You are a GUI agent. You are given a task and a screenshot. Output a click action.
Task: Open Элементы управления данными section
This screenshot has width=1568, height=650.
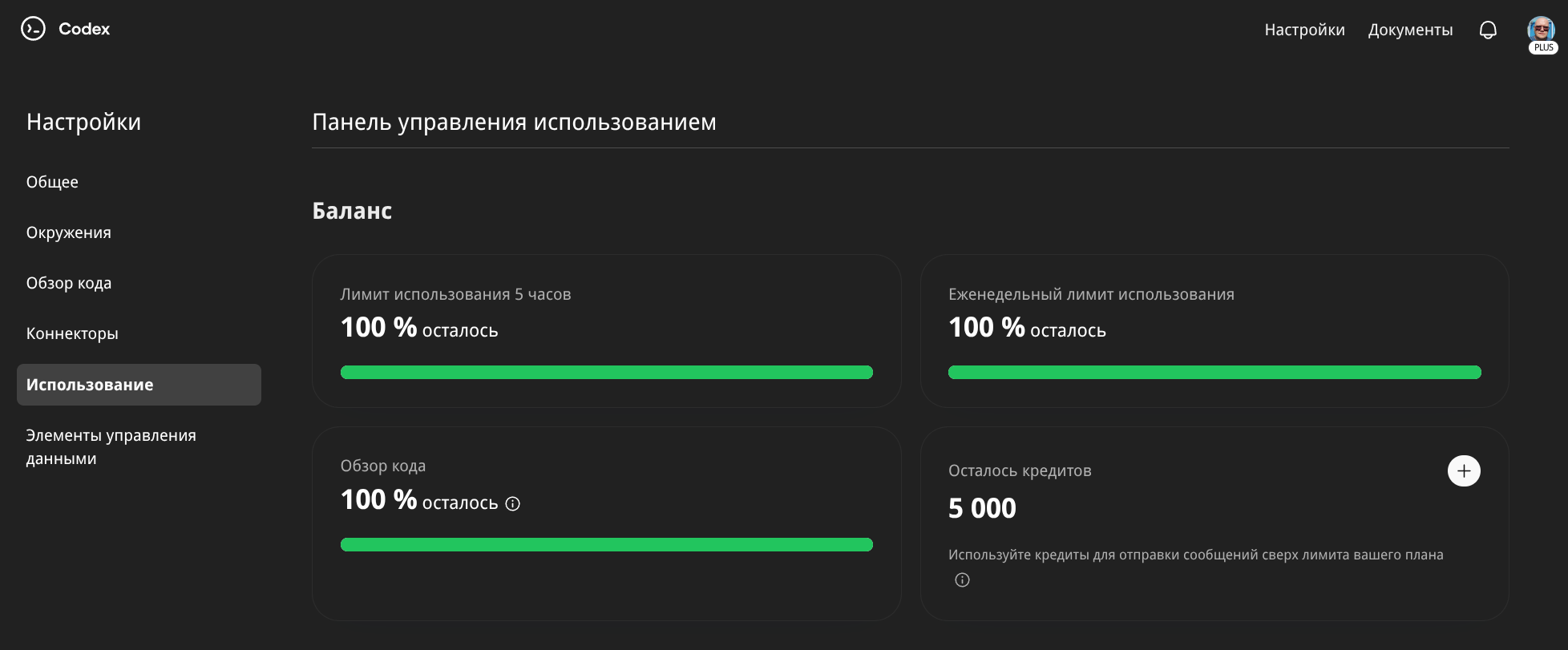111,446
